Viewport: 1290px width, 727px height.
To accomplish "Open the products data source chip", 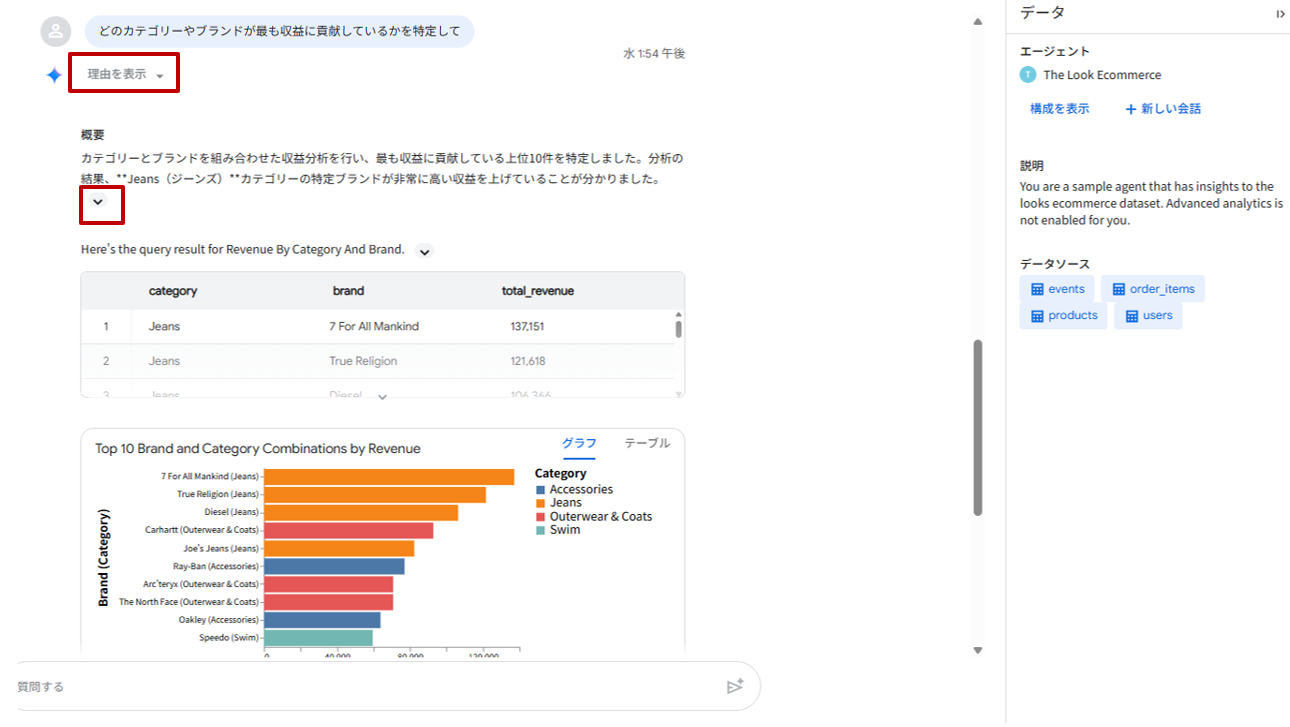I will pyautogui.click(x=1063, y=316).
